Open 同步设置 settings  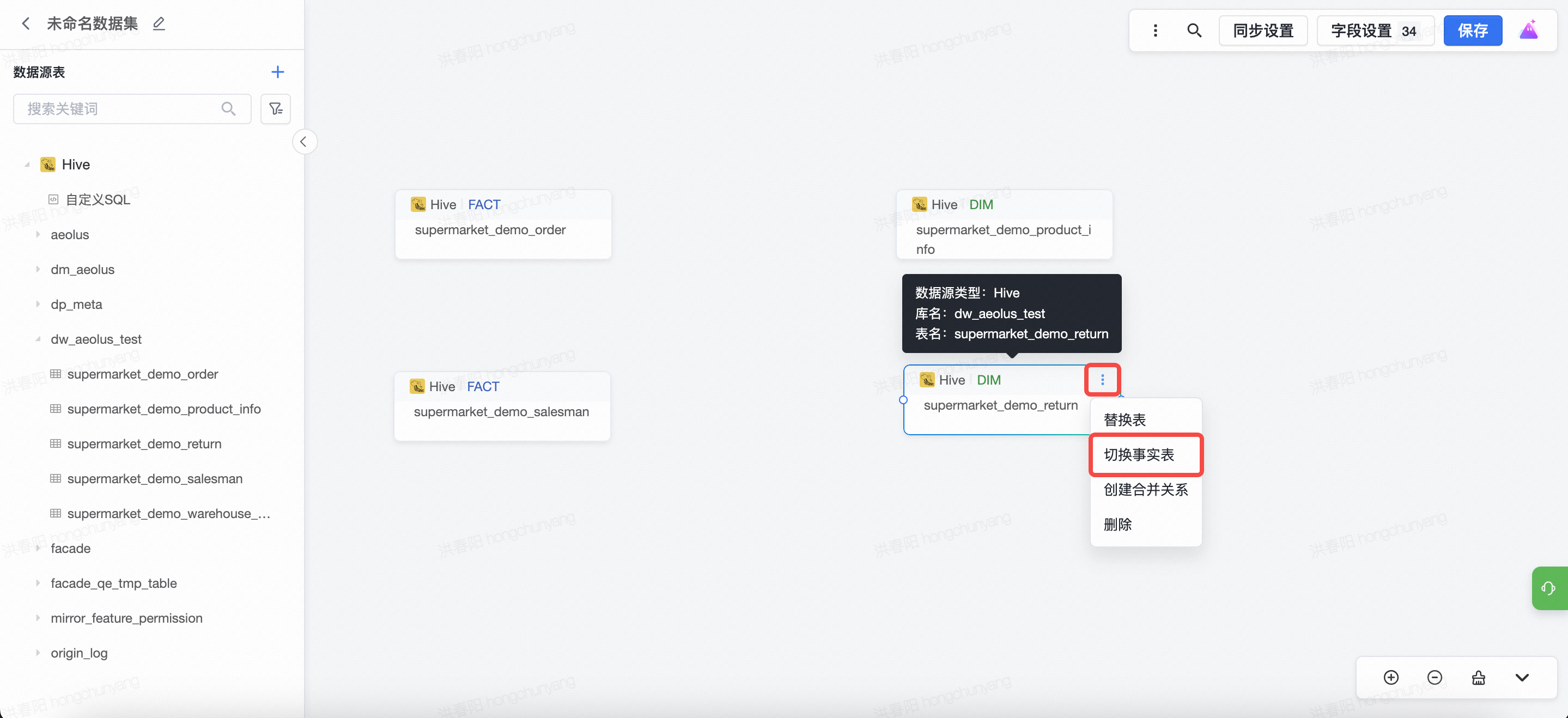1262,31
